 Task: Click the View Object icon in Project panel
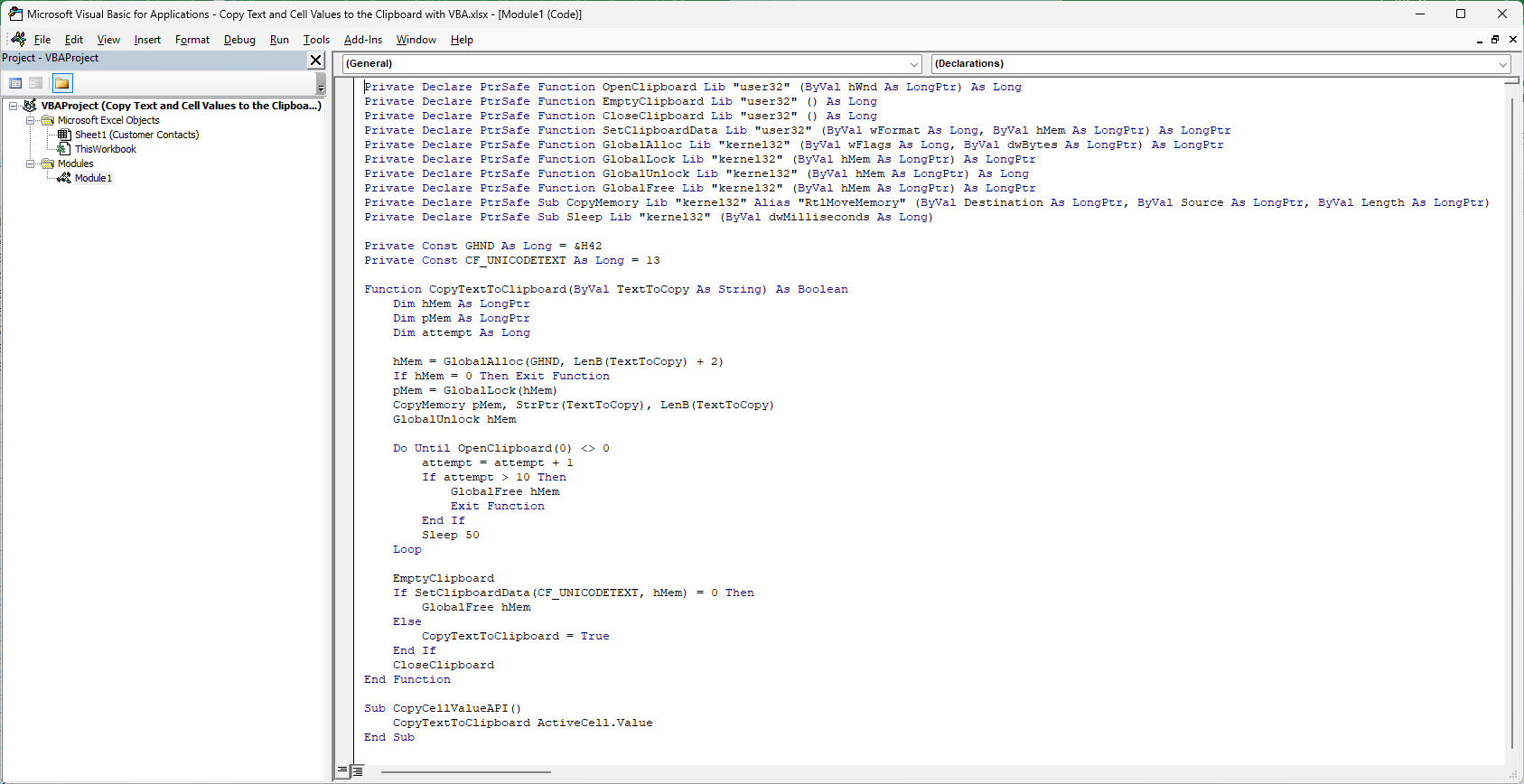[x=36, y=83]
